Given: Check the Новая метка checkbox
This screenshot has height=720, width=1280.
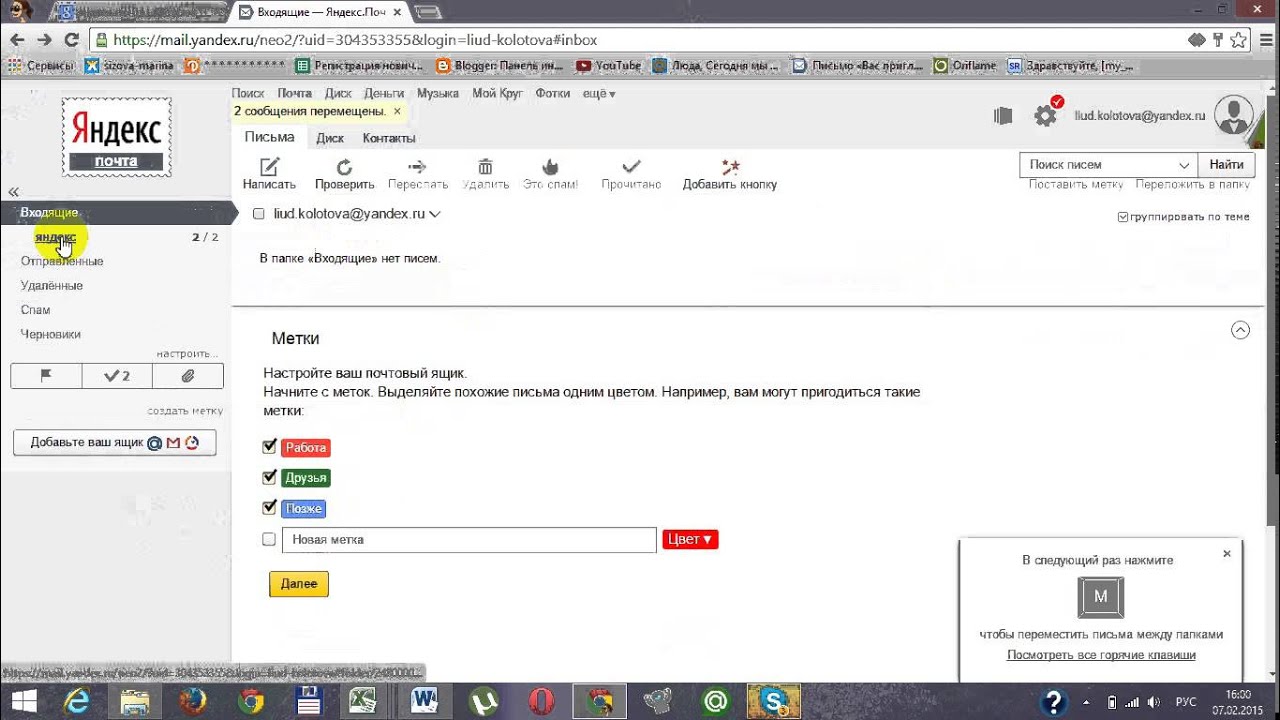Looking at the screenshot, I should [269, 539].
